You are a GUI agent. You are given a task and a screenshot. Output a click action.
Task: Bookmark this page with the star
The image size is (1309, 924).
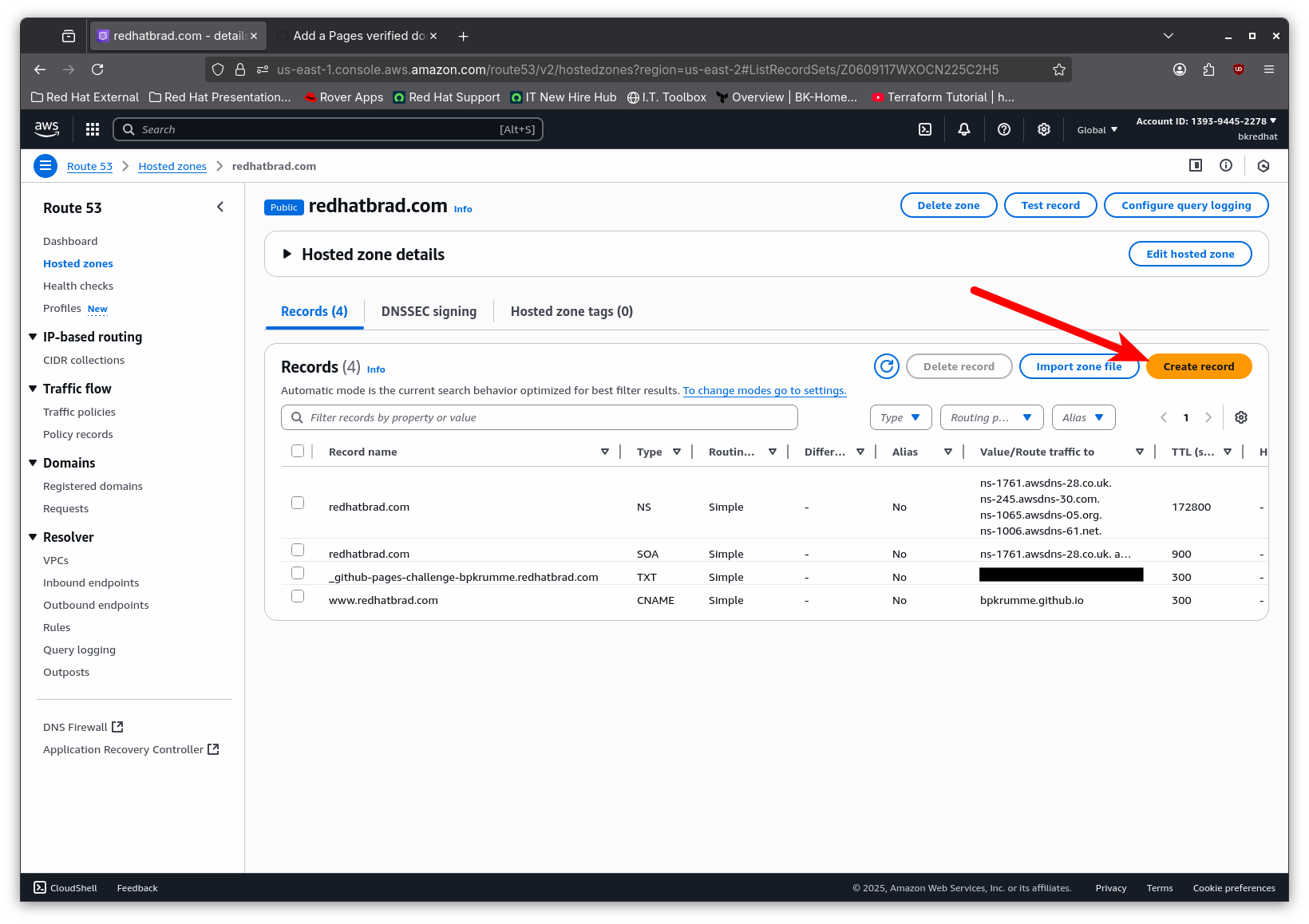(x=1059, y=69)
